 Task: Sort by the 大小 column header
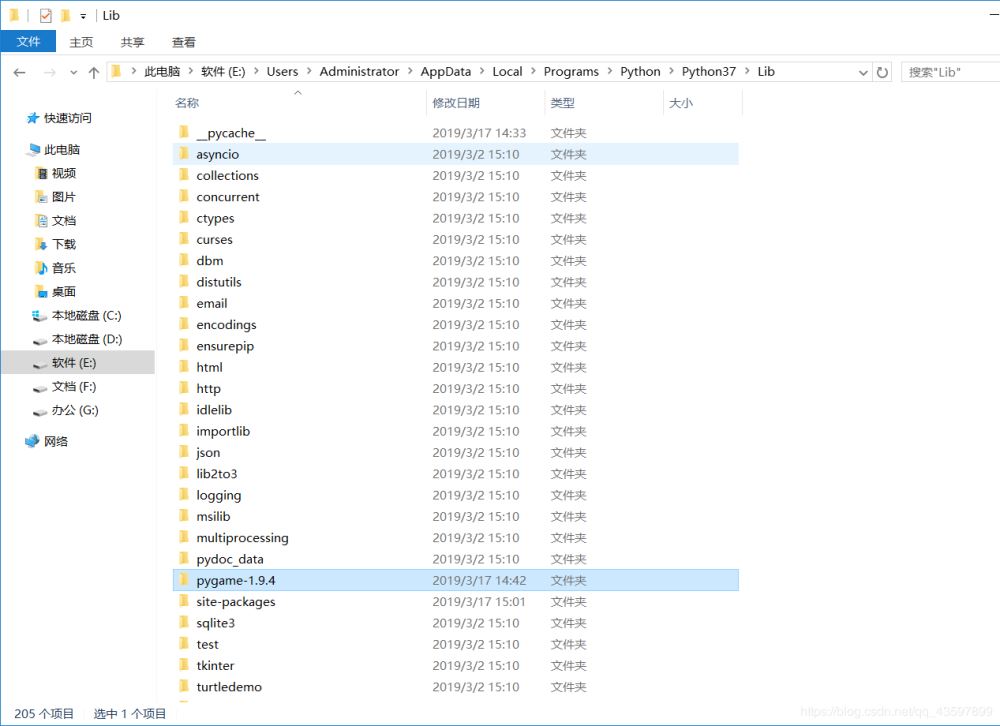(x=680, y=103)
